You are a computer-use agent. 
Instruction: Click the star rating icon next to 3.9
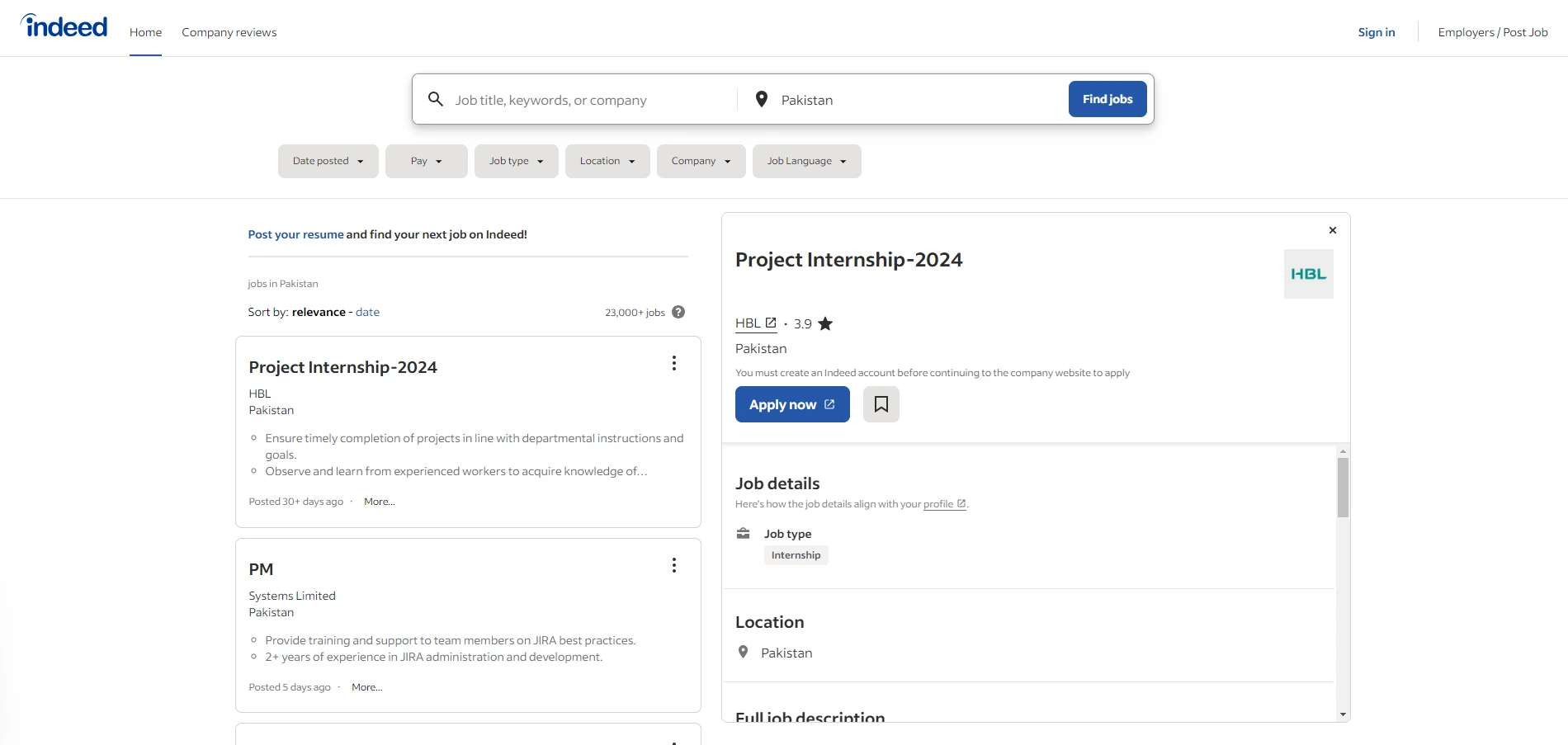(x=825, y=323)
